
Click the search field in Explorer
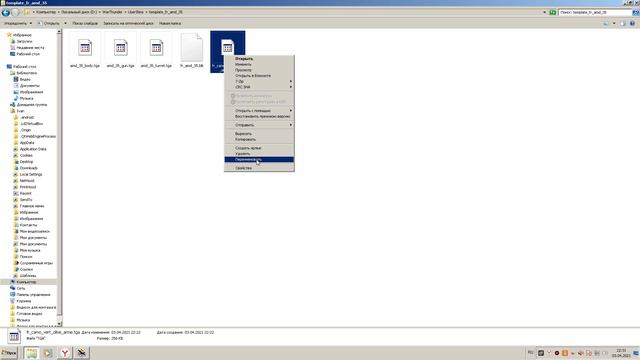tap(595, 12)
